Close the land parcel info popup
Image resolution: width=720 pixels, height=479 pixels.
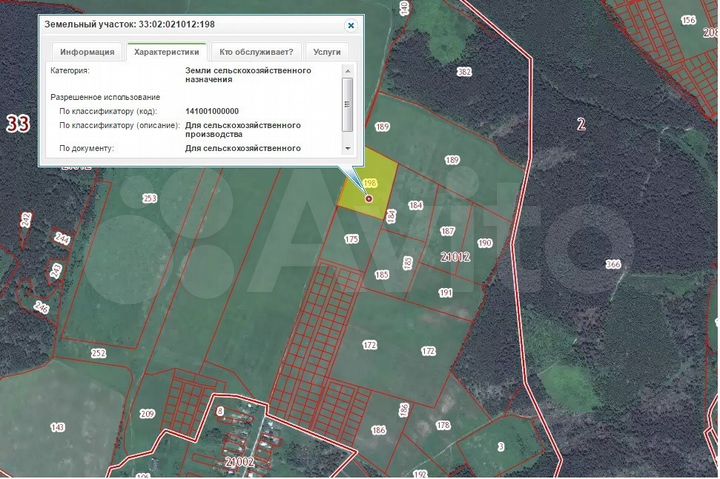point(350,24)
